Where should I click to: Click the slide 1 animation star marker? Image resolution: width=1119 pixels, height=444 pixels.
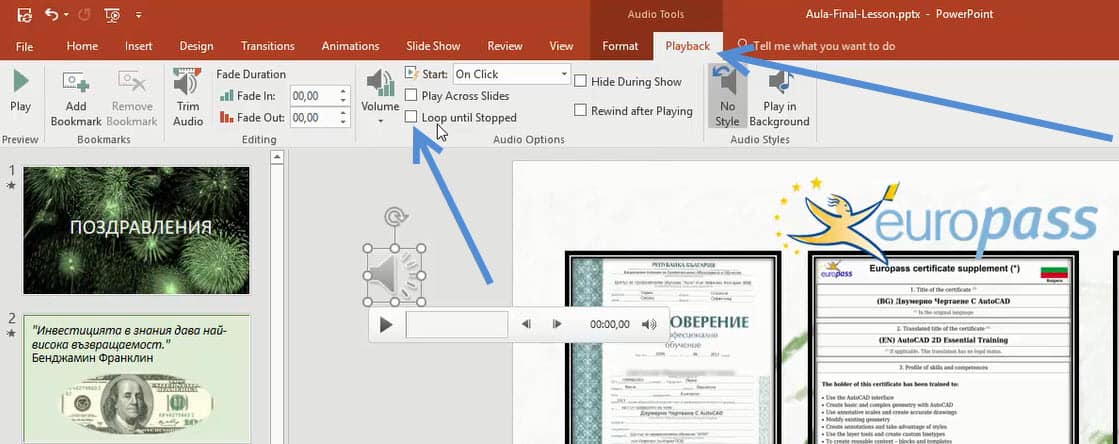point(11,185)
